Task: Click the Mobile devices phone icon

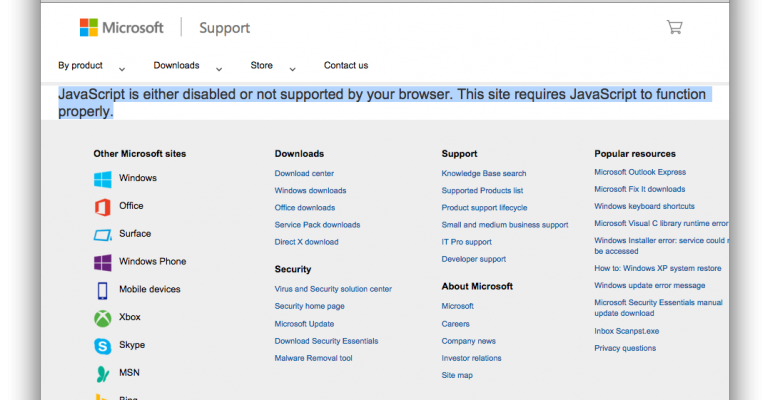Action: (102, 291)
